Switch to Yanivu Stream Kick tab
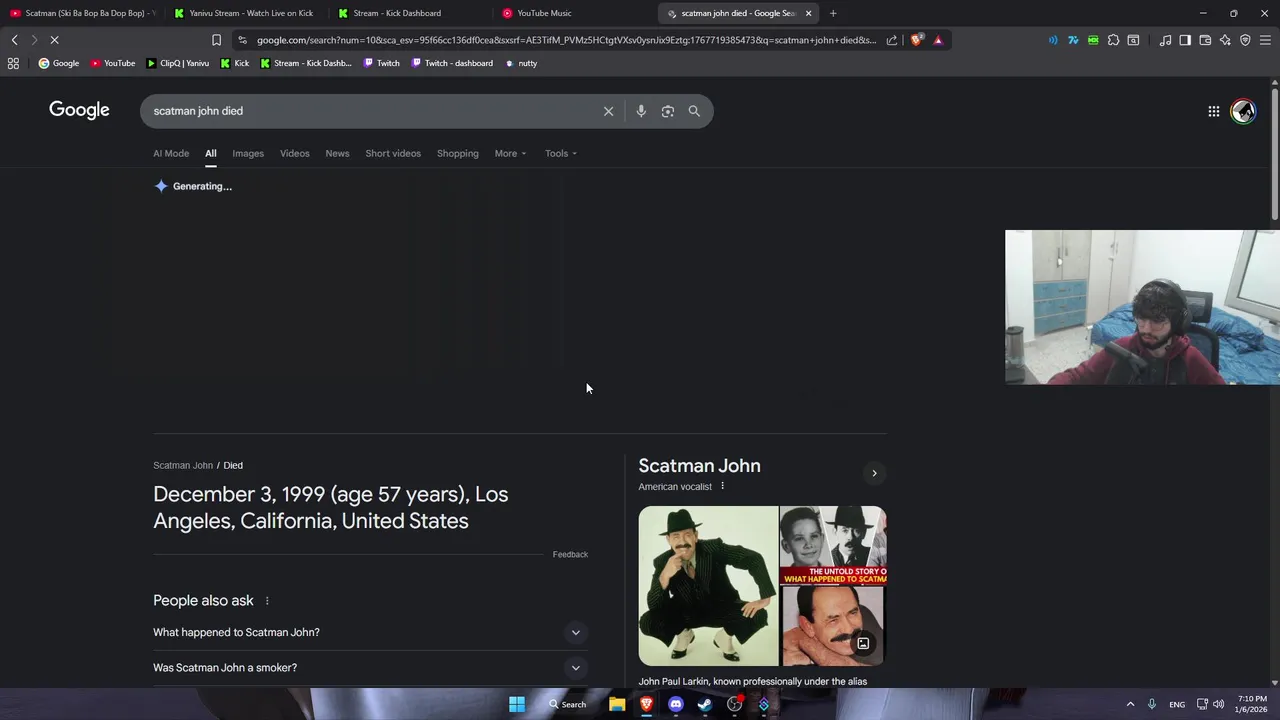Viewport: 1280px width, 720px height. pos(245,13)
